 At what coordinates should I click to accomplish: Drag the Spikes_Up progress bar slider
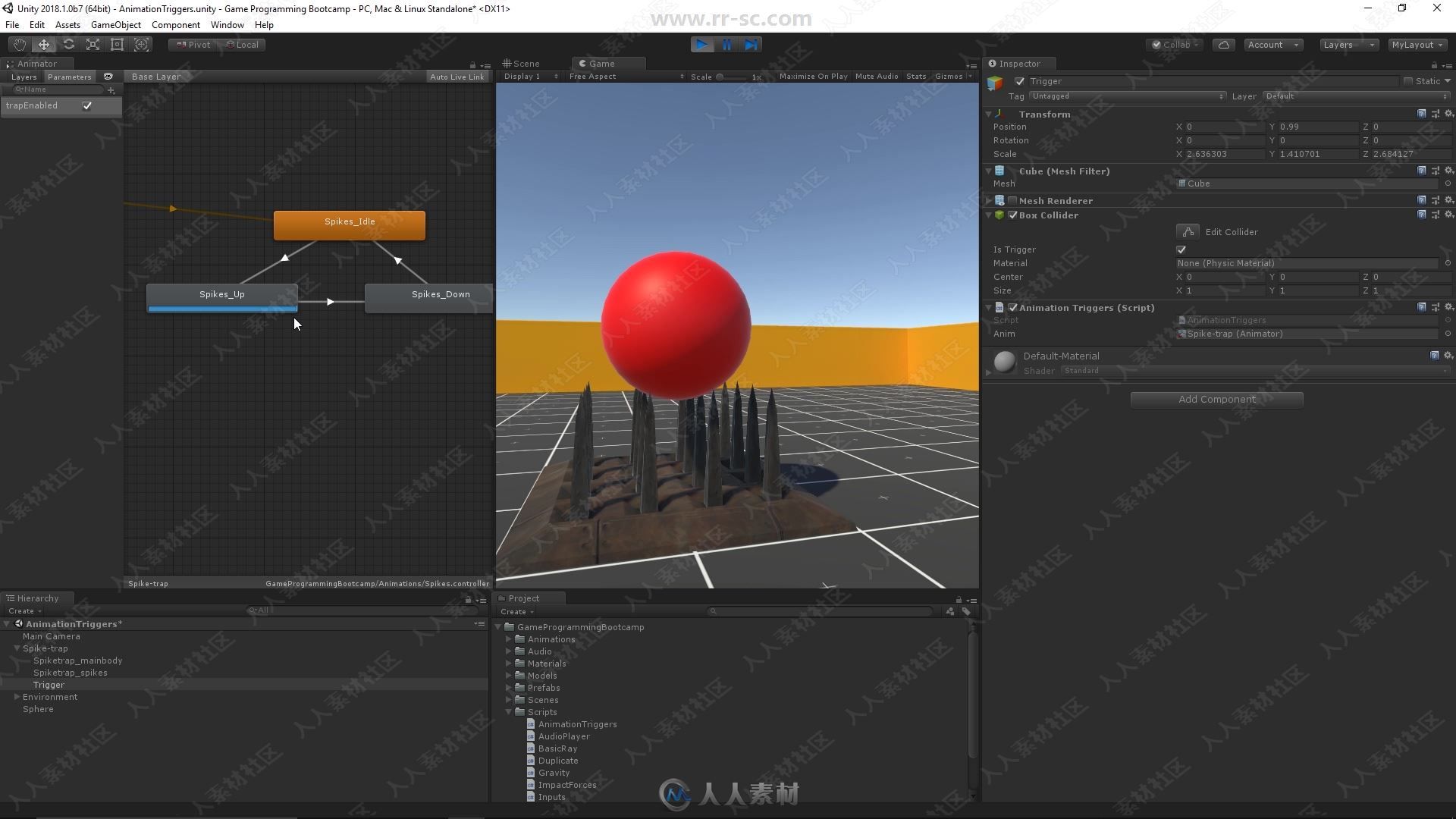pos(222,308)
